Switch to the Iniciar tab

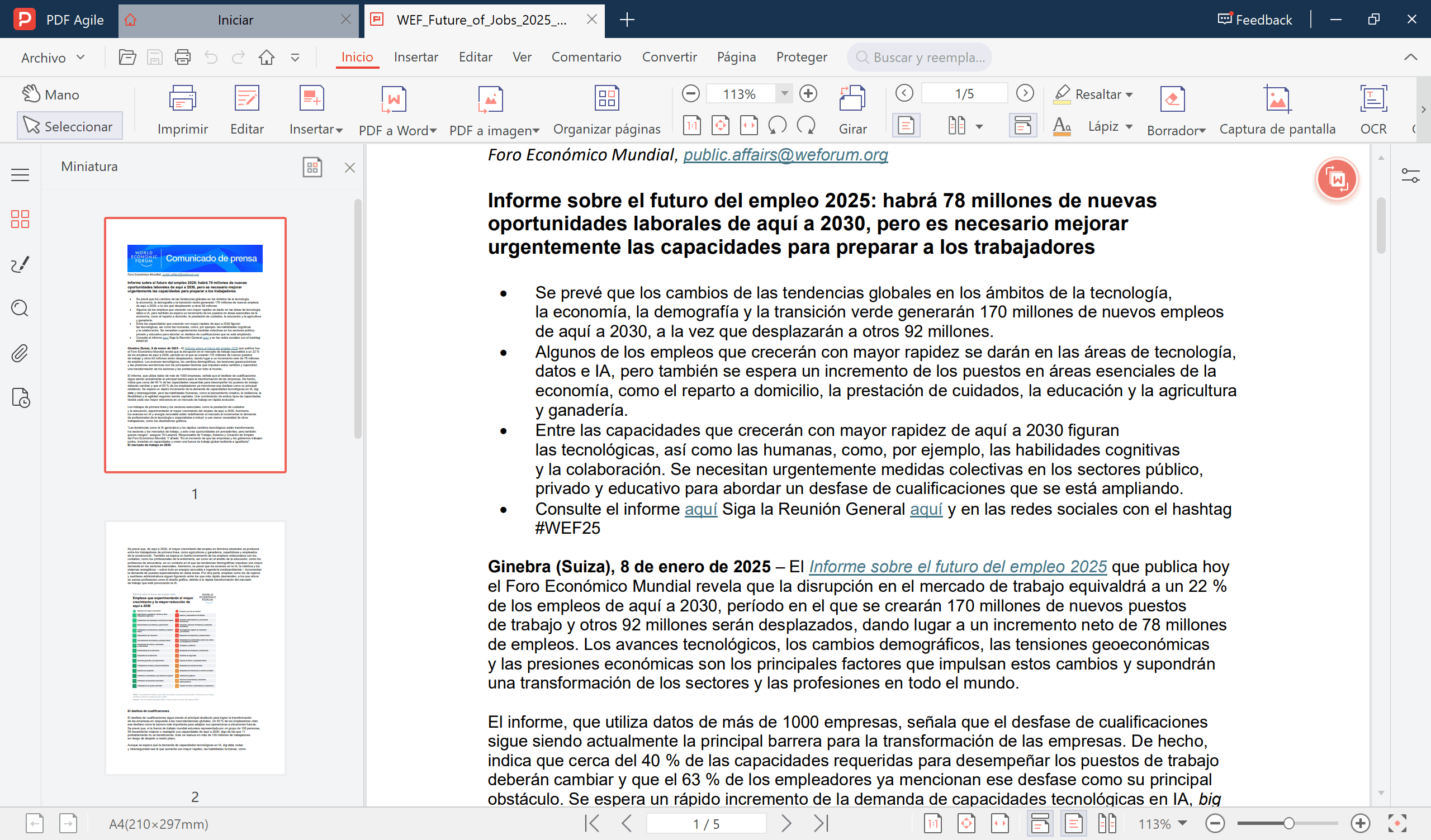[x=235, y=20]
